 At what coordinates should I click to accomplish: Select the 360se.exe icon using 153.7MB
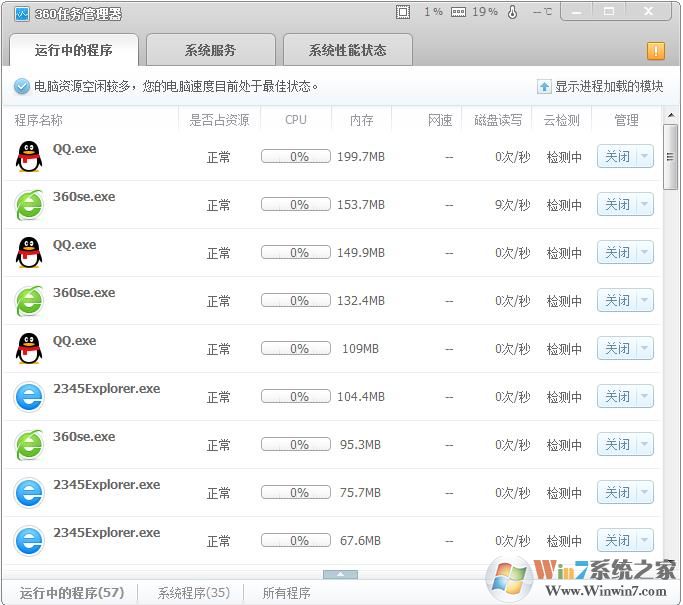(29, 204)
